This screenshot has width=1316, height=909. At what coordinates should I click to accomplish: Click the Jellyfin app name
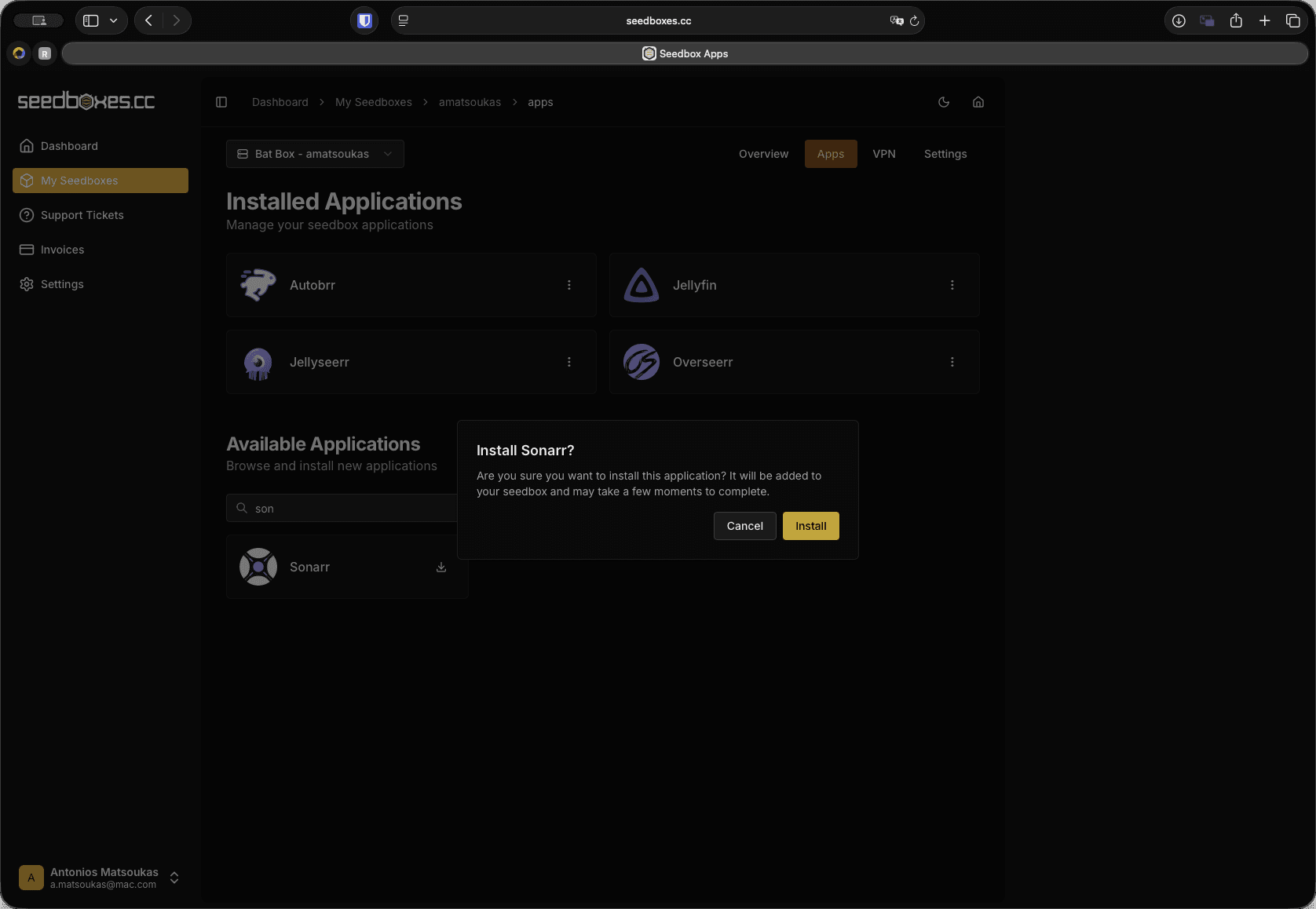[x=695, y=285]
